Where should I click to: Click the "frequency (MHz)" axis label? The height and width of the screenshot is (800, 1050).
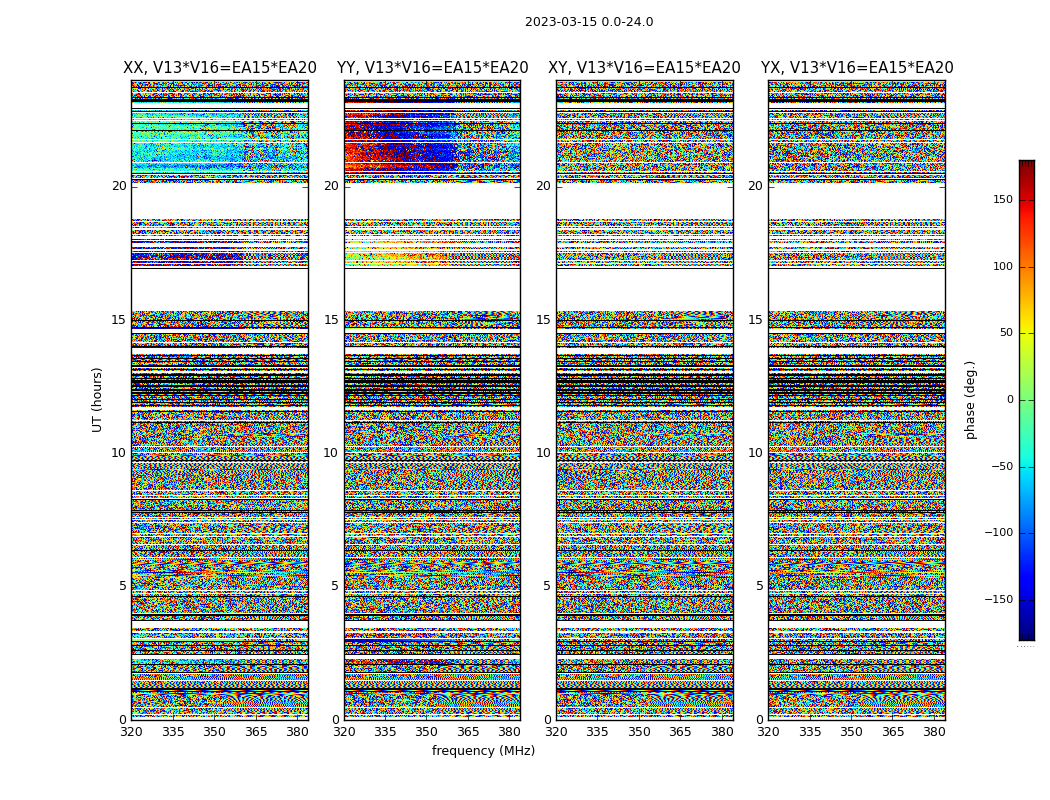tap(483, 750)
